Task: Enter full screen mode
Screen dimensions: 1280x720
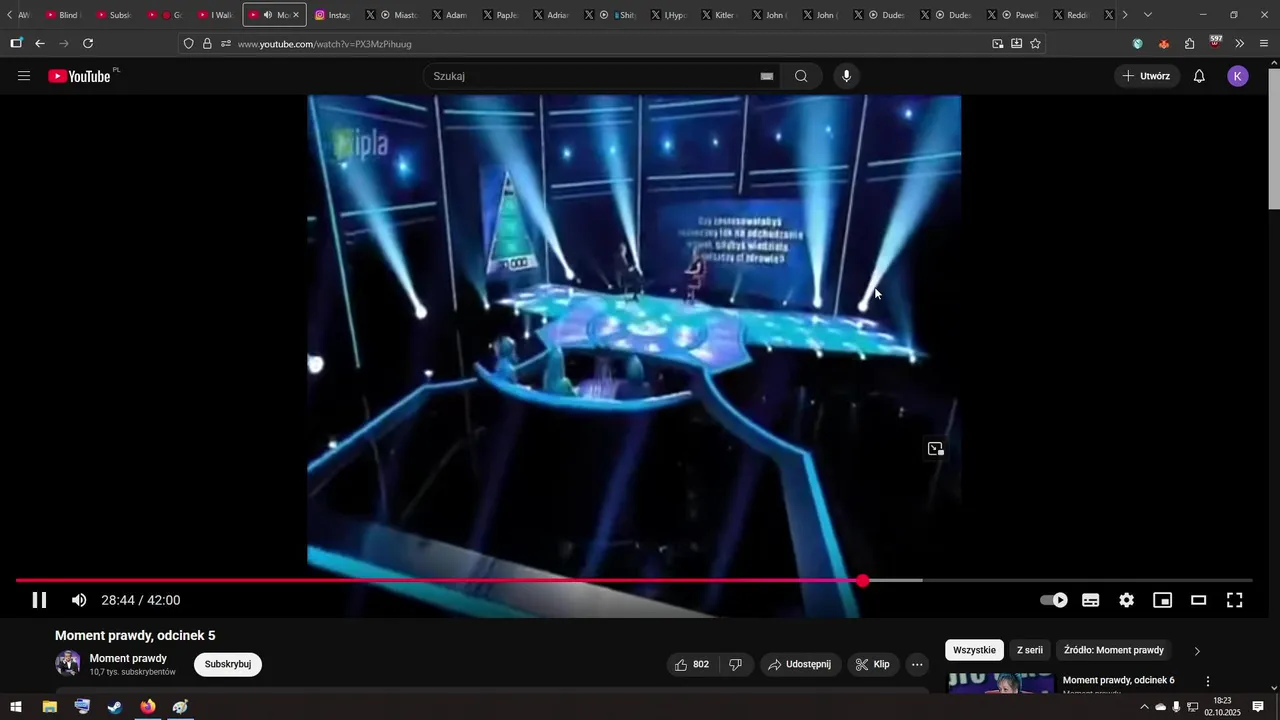Action: coord(1235,600)
